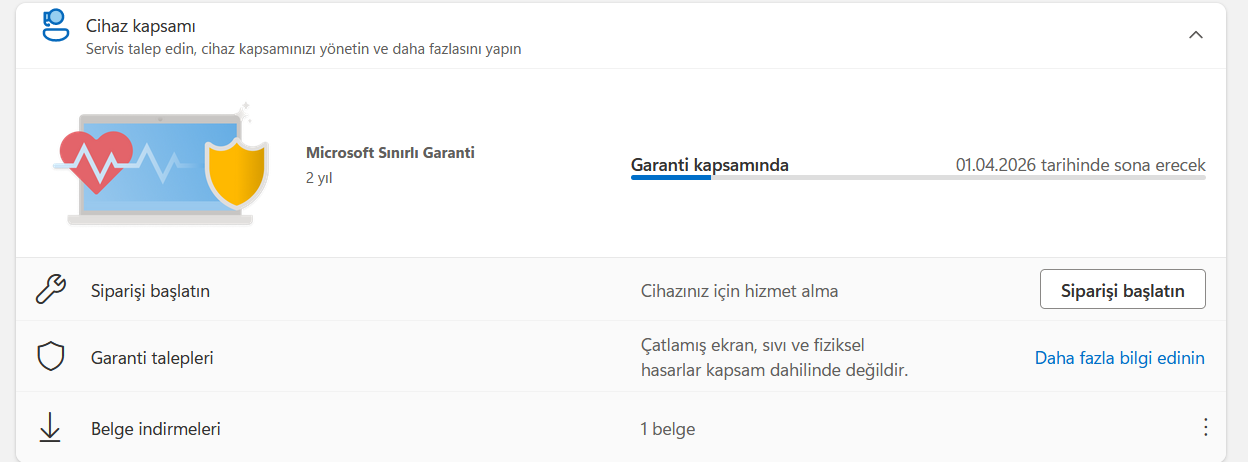This screenshot has height=462, width=1248.
Task: Click the Cihaz kapsamı support icon
Action: pos(55,24)
